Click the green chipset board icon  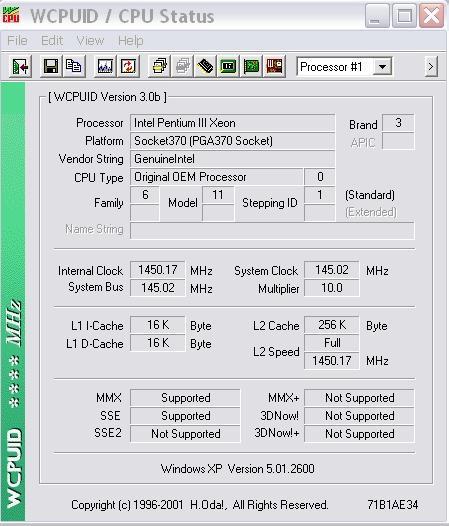click(x=228, y=66)
